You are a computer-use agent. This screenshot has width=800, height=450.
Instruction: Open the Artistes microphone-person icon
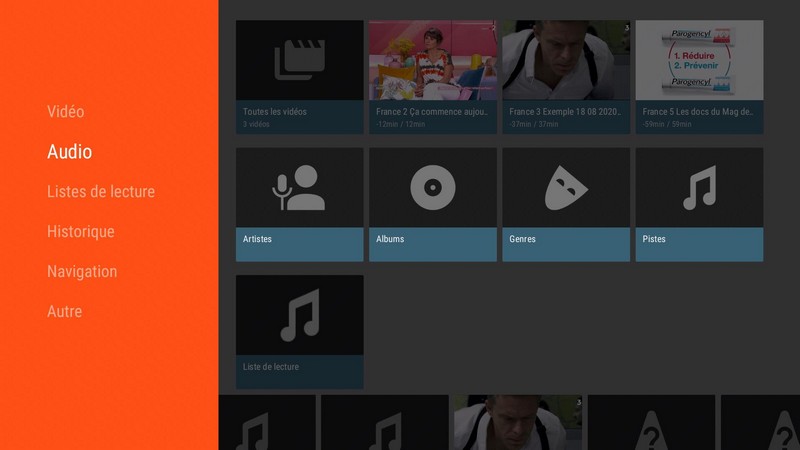(299, 187)
